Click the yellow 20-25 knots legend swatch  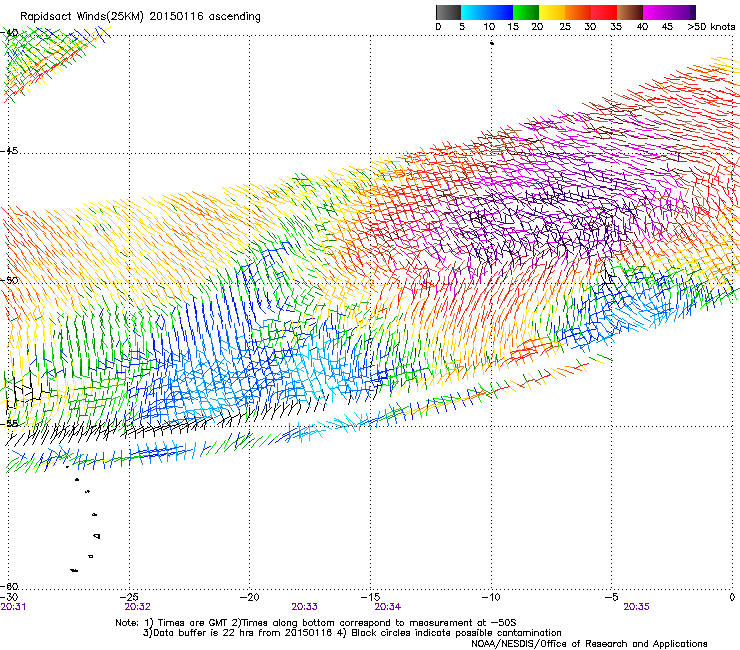[x=552, y=12]
